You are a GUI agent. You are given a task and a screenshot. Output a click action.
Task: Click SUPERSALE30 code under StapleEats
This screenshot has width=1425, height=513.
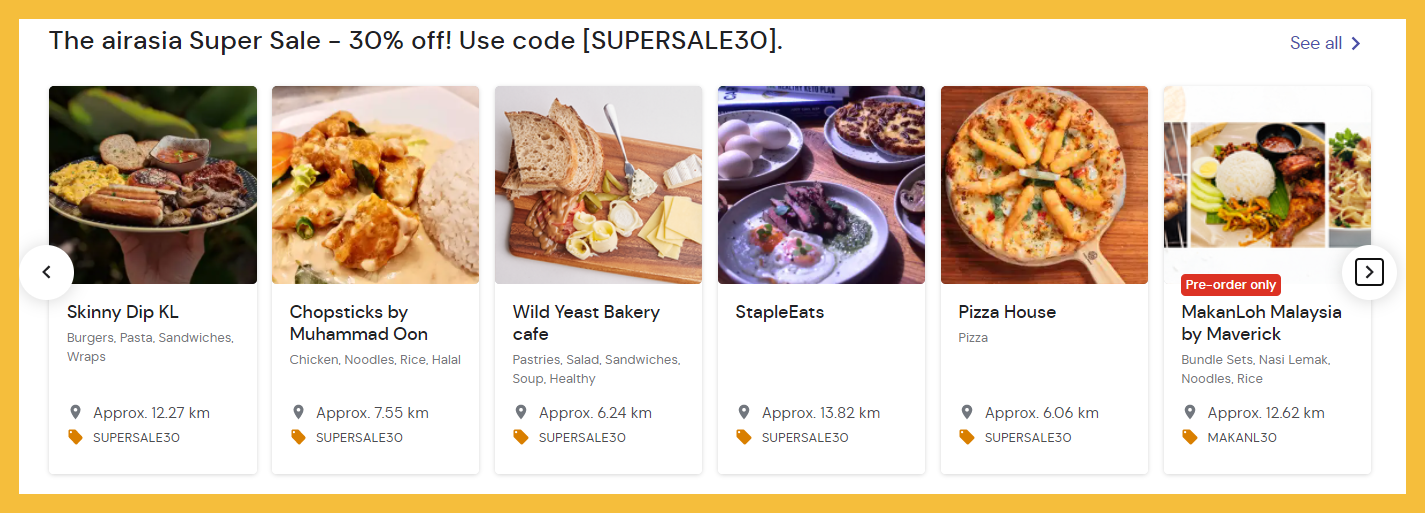805,437
